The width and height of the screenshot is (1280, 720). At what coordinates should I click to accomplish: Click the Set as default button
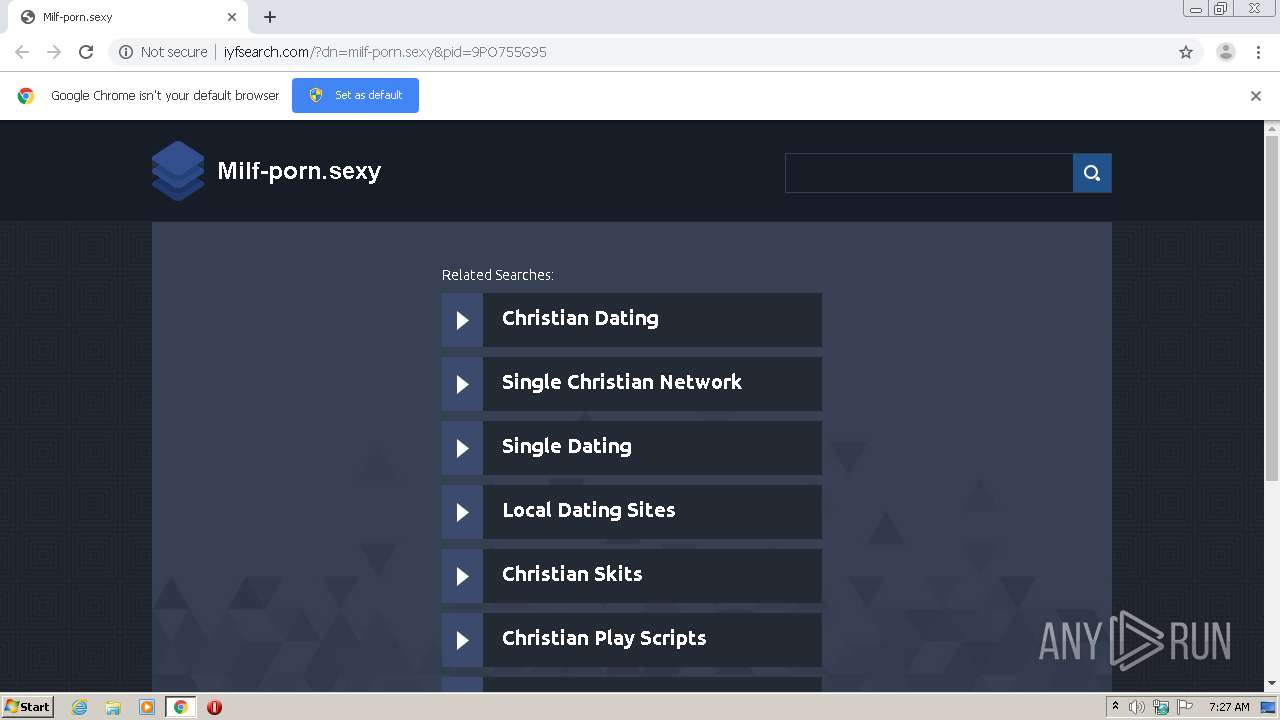[355, 95]
